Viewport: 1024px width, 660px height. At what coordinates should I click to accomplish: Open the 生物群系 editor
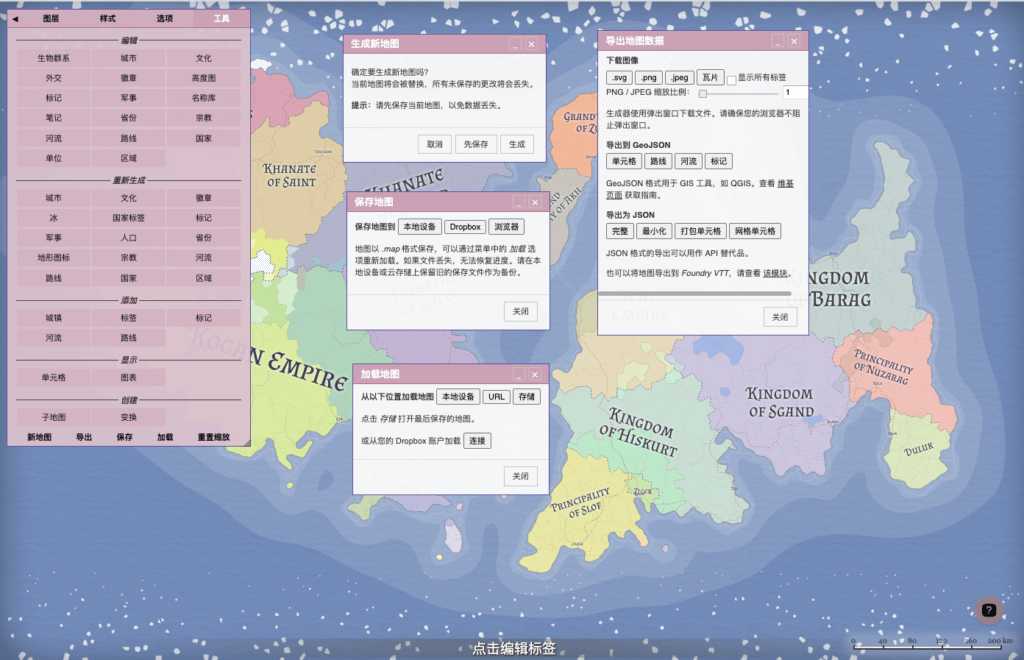(x=54, y=58)
